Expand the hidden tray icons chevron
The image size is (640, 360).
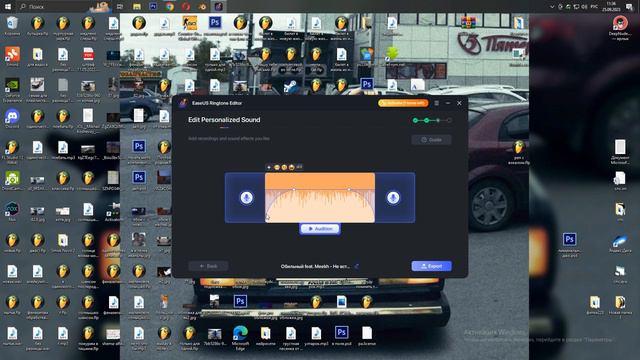click(x=552, y=7)
